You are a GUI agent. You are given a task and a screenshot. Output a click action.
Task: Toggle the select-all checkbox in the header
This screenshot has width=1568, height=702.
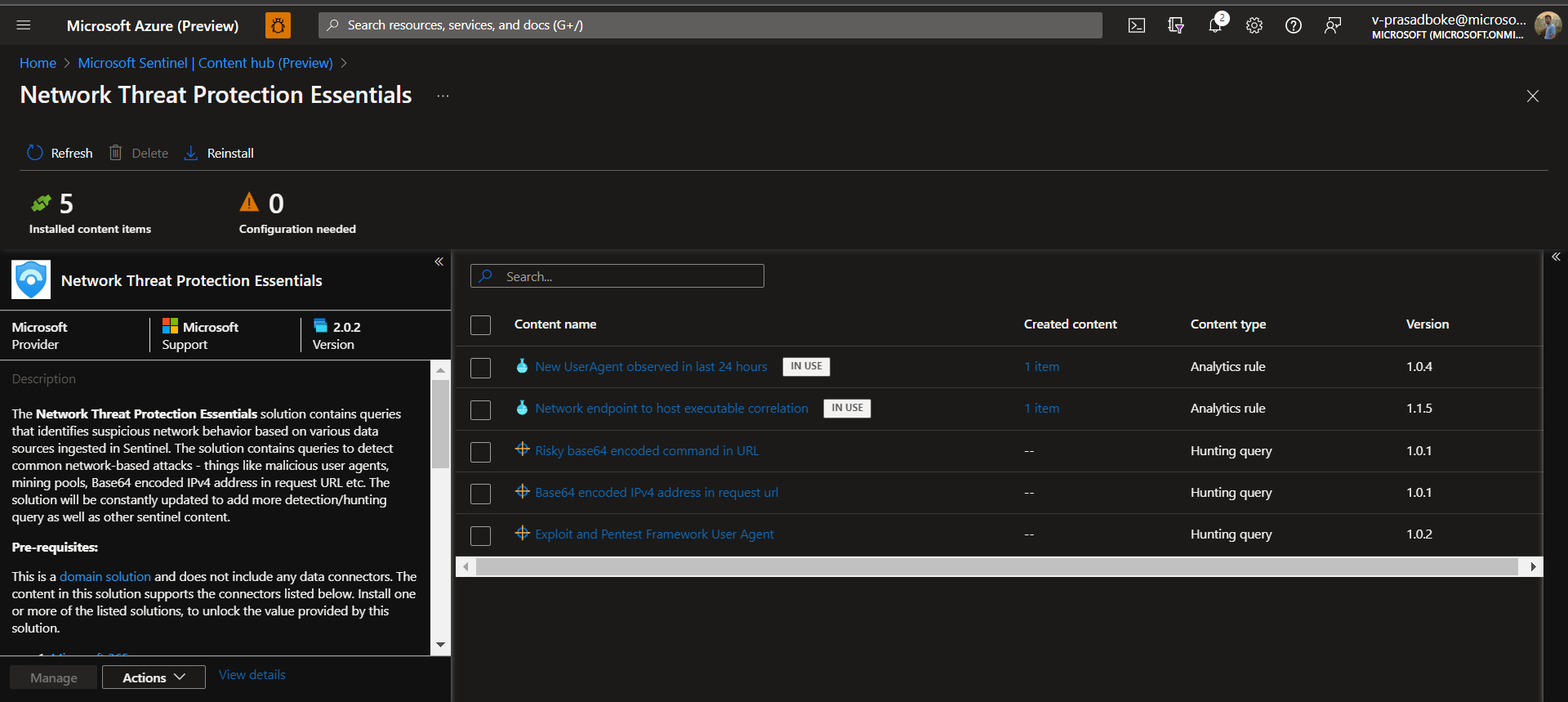(x=481, y=325)
